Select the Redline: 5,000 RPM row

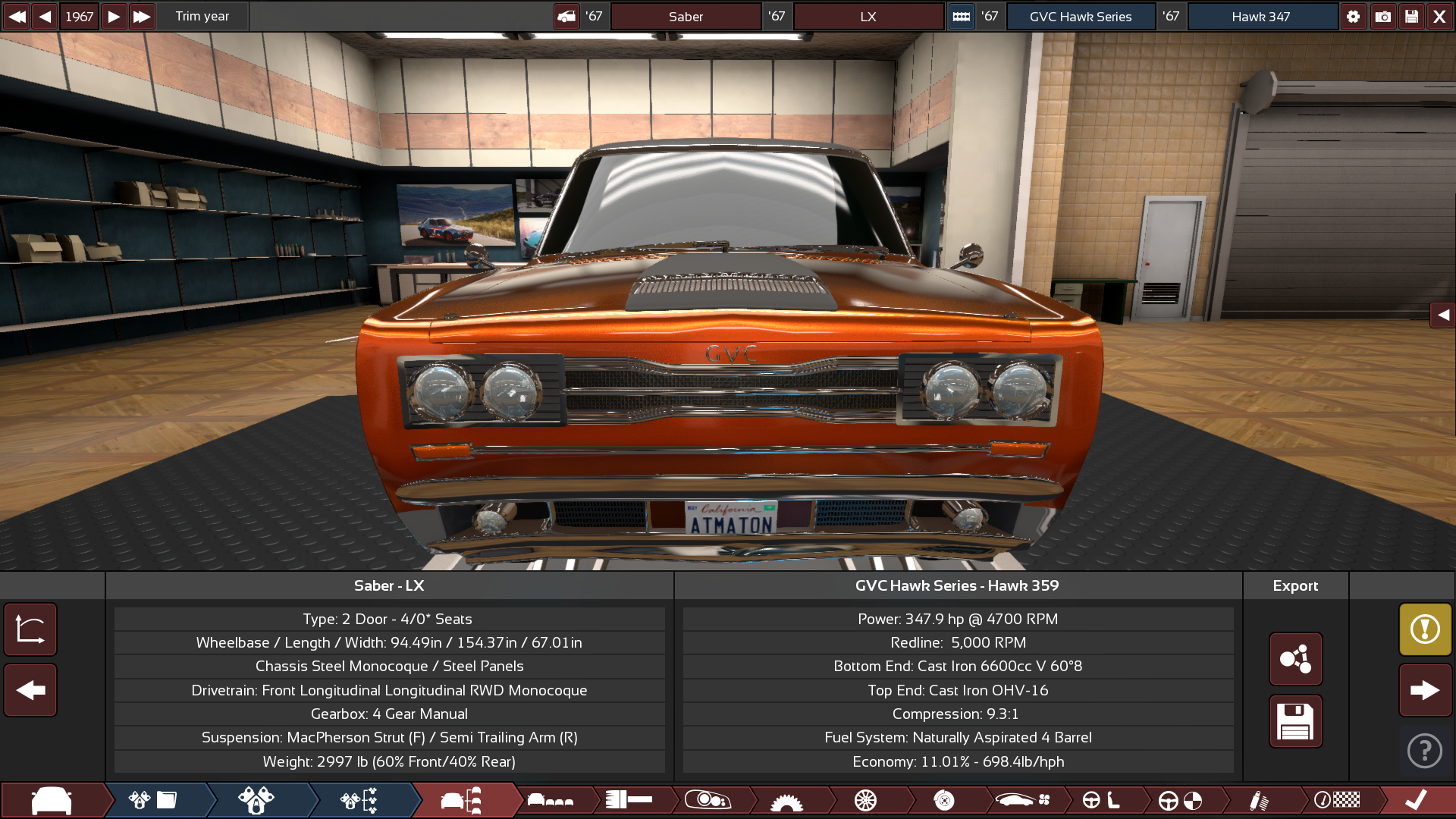958,642
